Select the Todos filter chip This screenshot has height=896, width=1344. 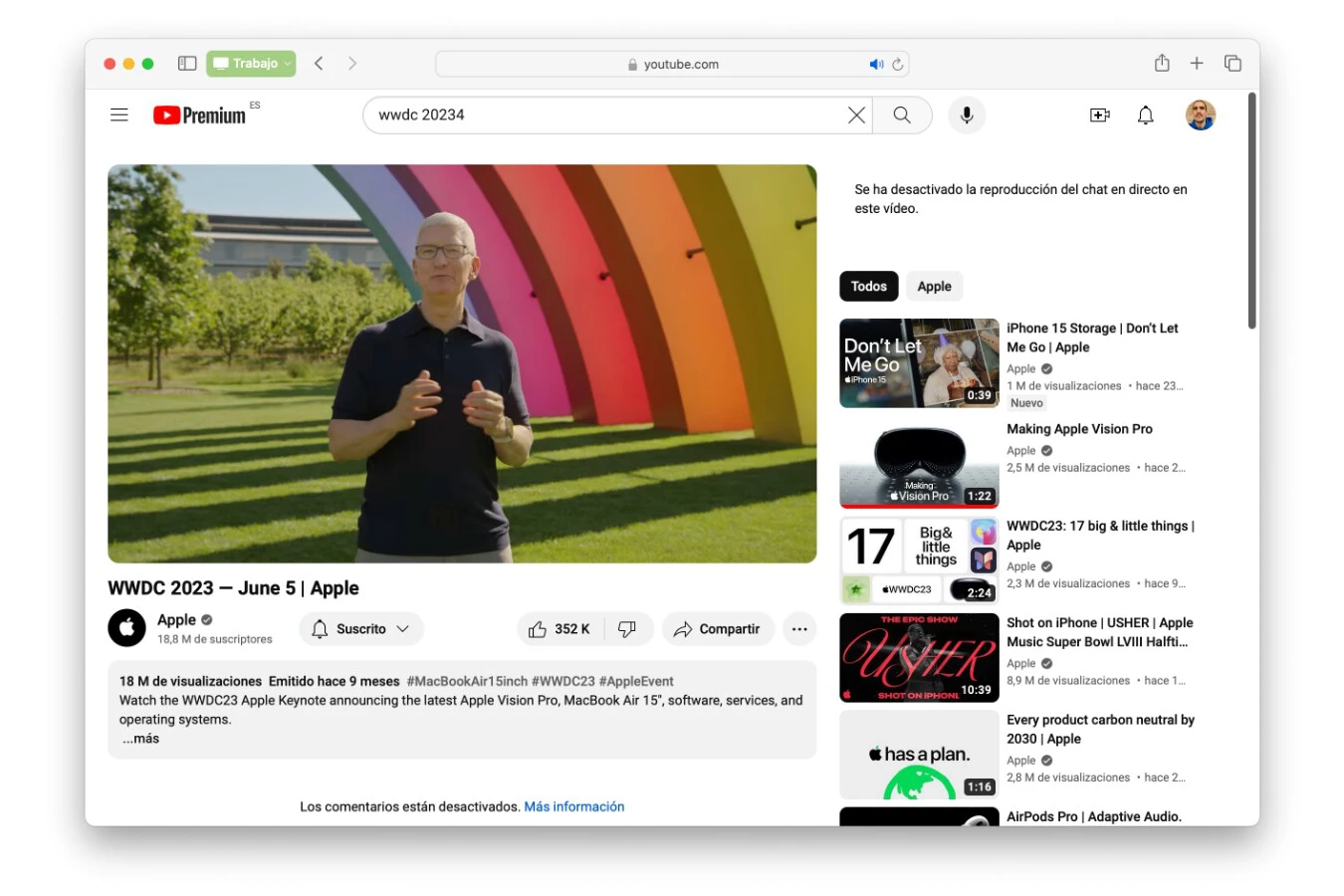pos(869,287)
